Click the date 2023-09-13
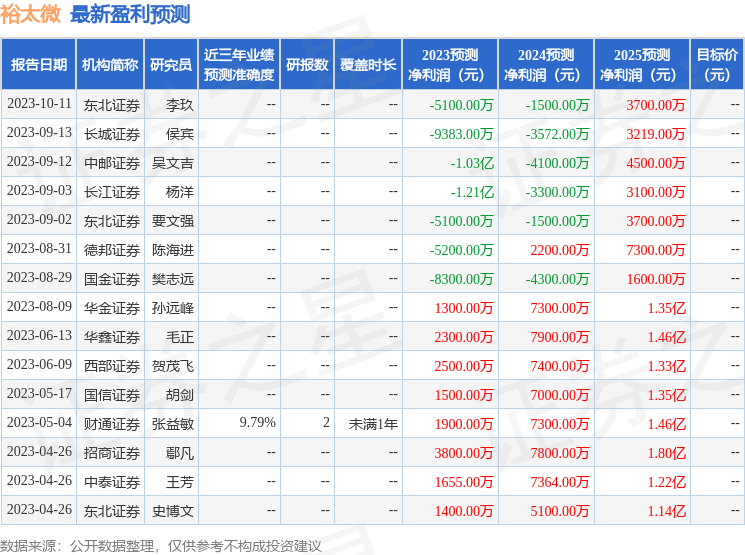 pyautogui.click(x=39, y=133)
